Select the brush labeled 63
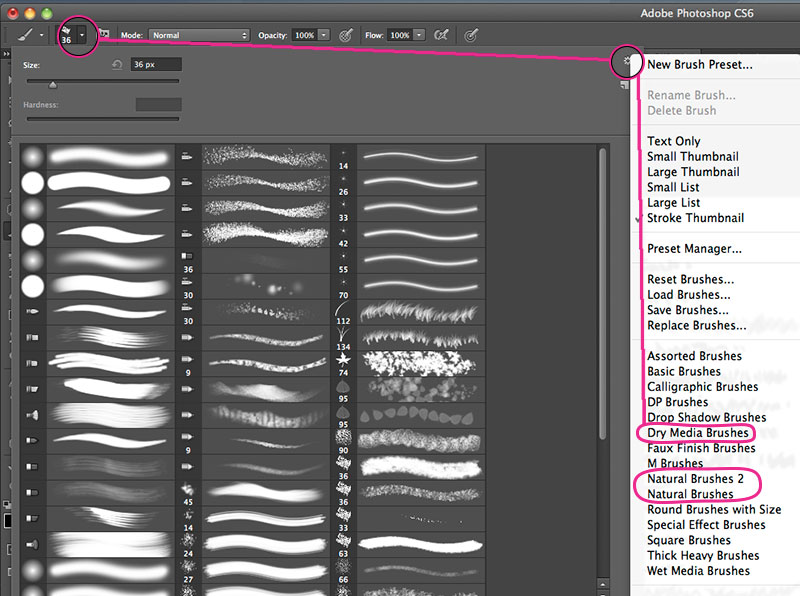The height and width of the screenshot is (596, 800). [x=408, y=545]
